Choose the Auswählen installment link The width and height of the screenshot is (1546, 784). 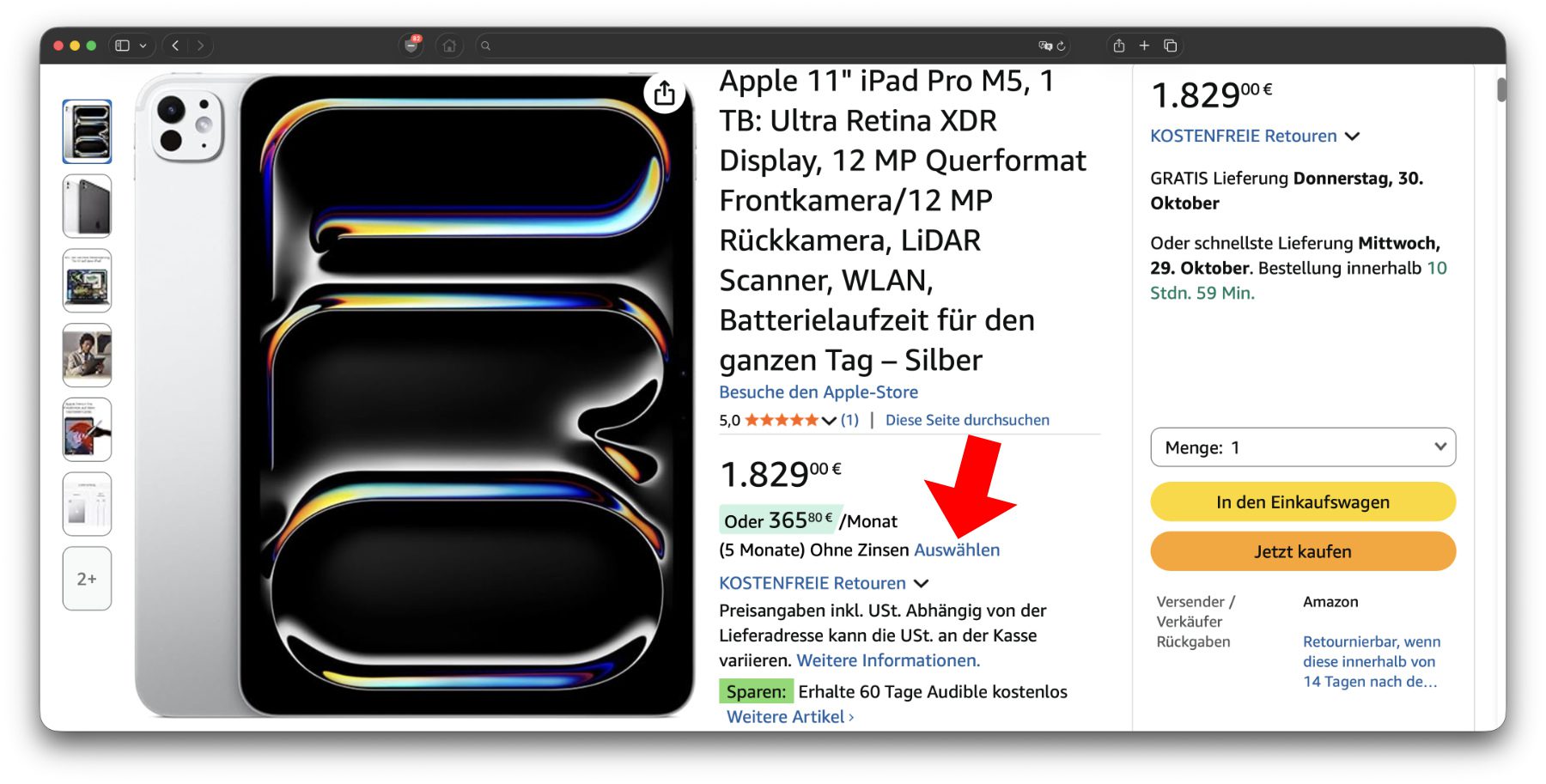957,550
